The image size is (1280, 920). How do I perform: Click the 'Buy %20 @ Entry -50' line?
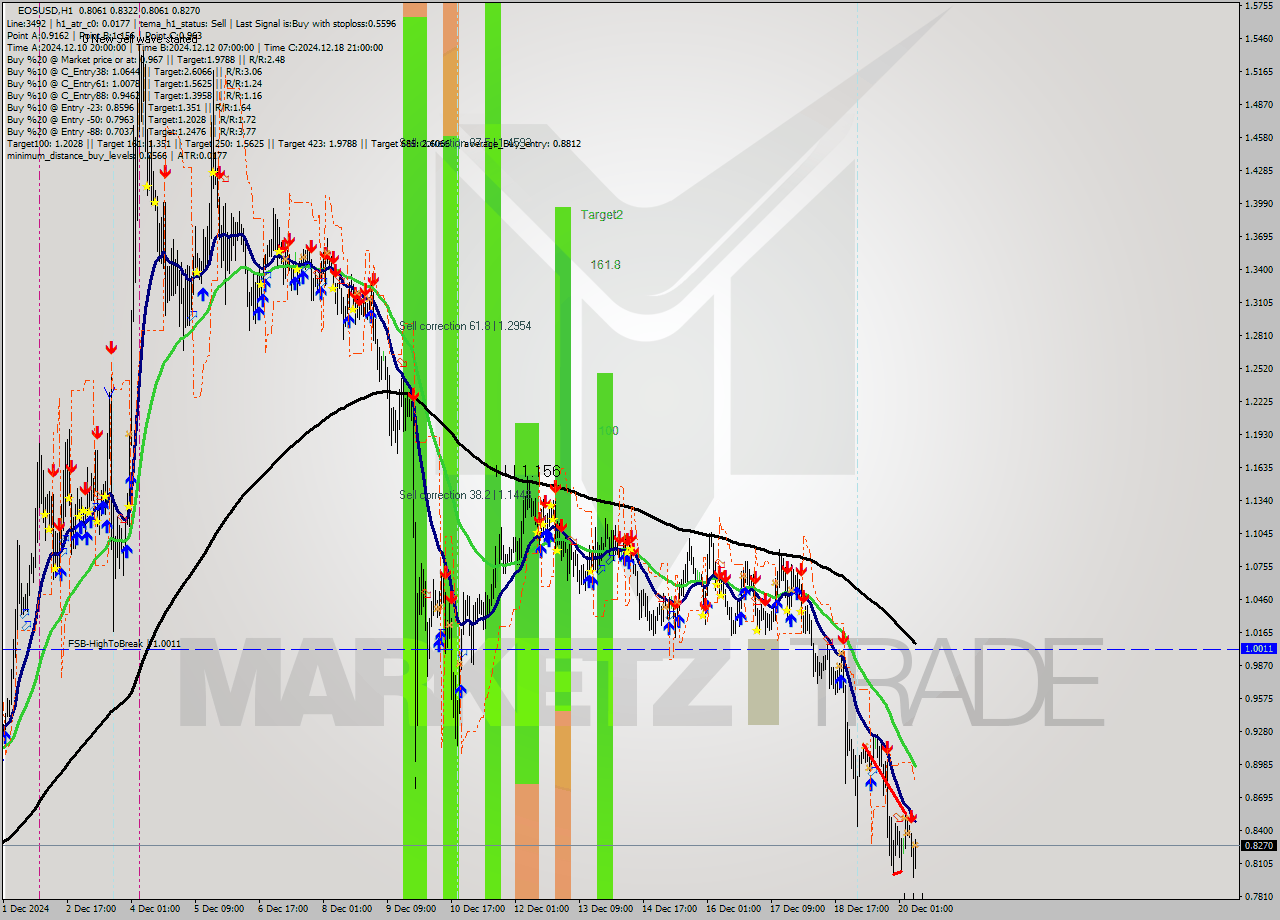tap(131, 119)
